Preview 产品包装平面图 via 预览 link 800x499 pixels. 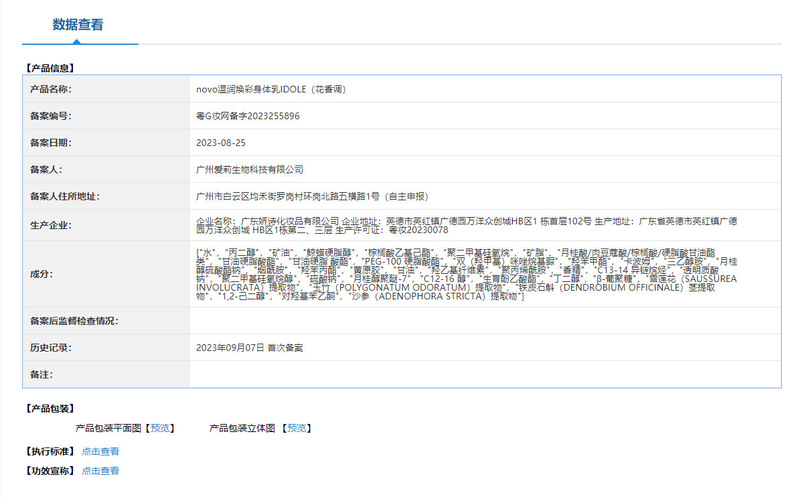click(x=160, y=428)
